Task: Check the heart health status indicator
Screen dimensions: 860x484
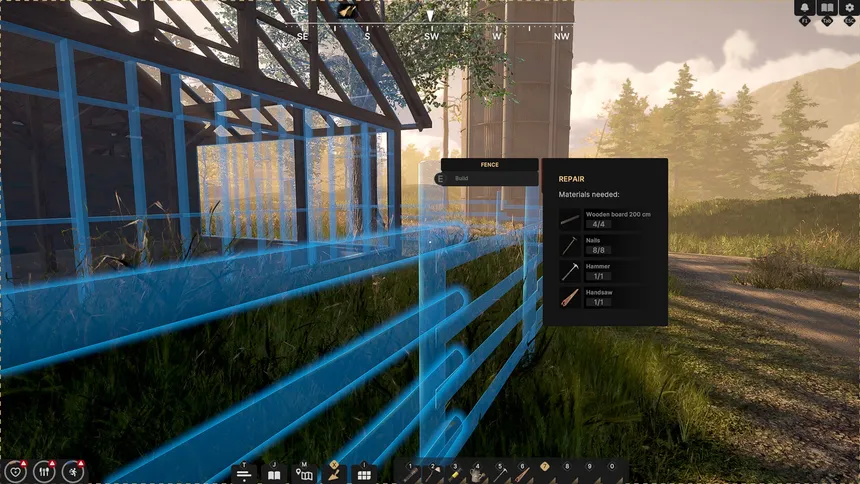Action: (15, 471)
